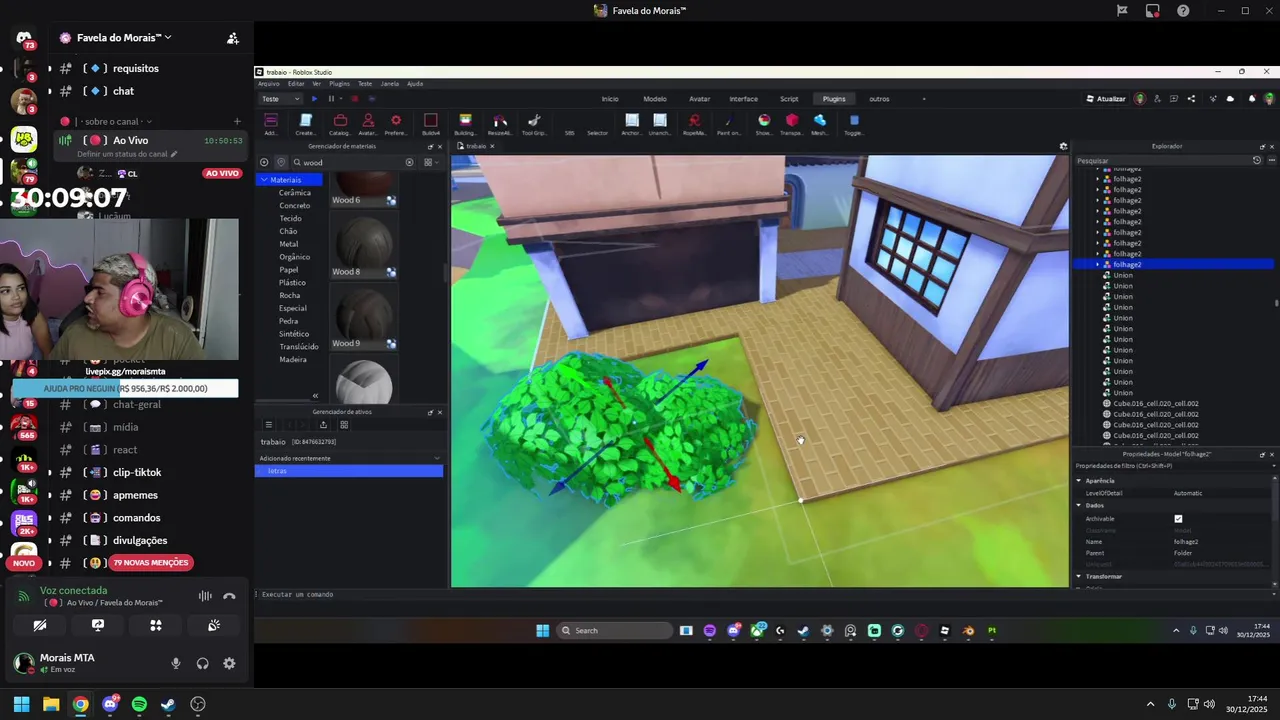Open the Material Manager grid view dropdown
Viewport: 1280px width, 720px height.
[x=429, y=162]
